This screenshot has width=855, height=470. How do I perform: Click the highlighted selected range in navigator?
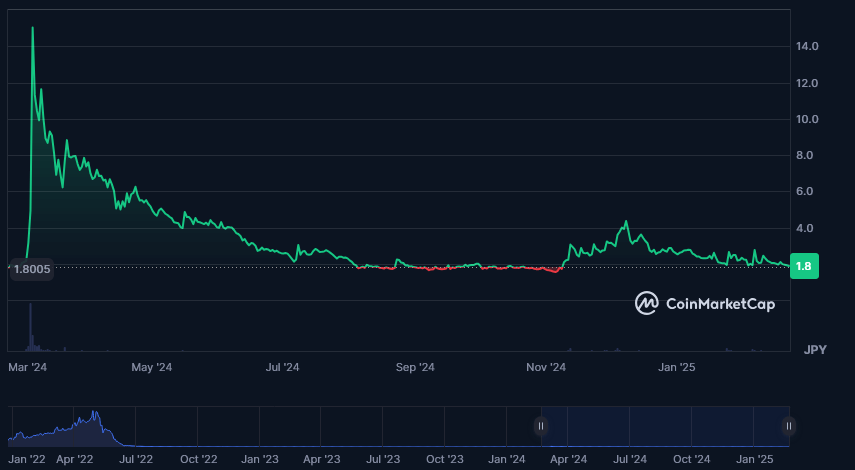pyautogui.click(x=665, y=426)
